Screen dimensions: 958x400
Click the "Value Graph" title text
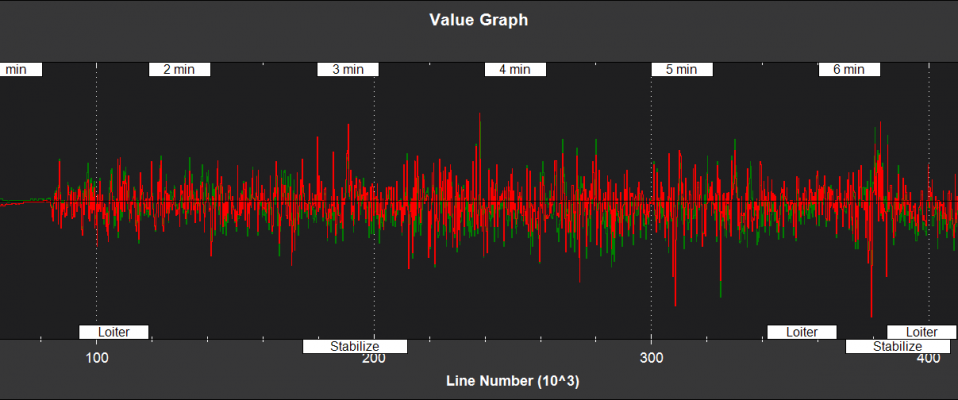(x=479, y=20)
